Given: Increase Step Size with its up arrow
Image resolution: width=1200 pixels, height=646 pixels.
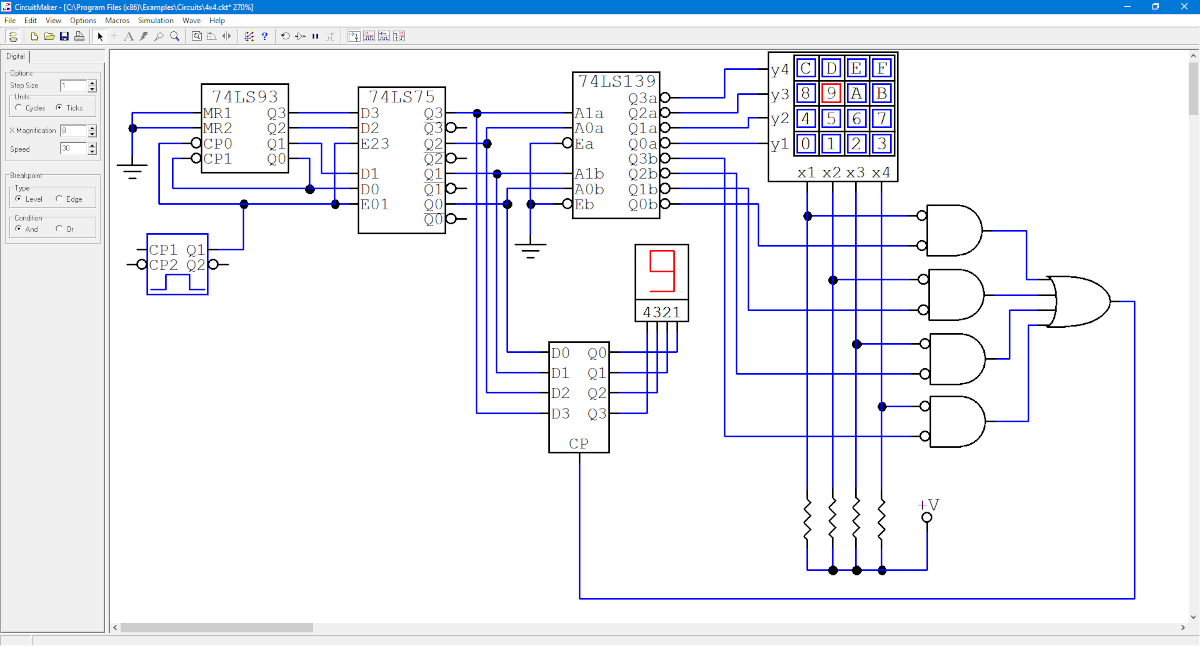Looking at the screenshot, I should (92, 82).
